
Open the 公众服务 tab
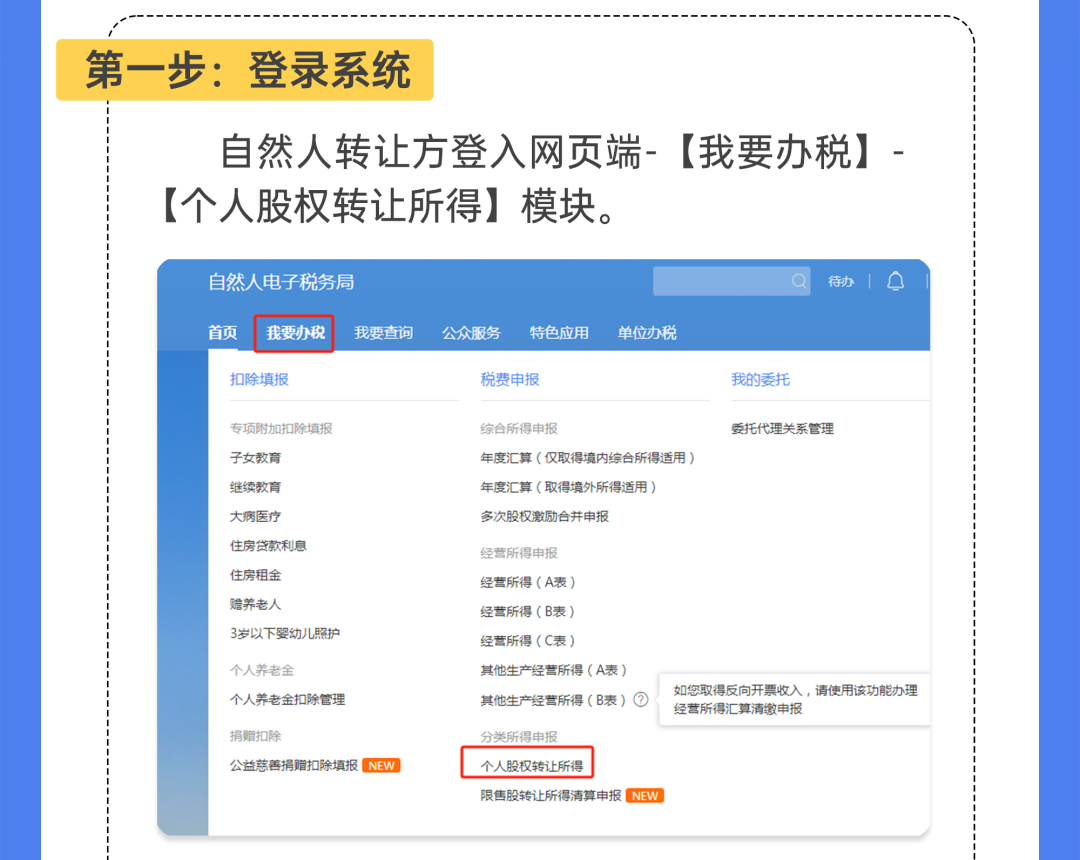click(471, 333)
